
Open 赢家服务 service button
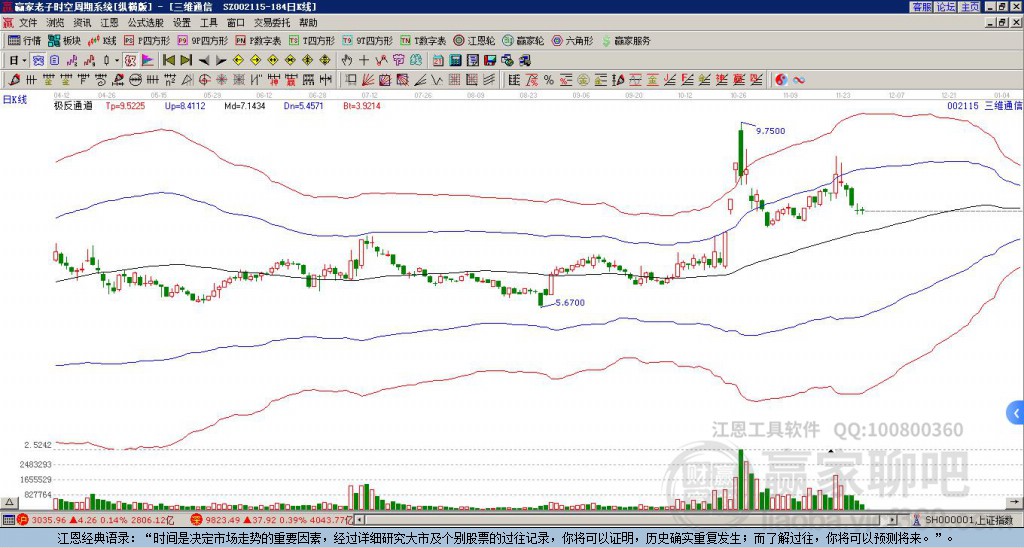click(626, 40)
